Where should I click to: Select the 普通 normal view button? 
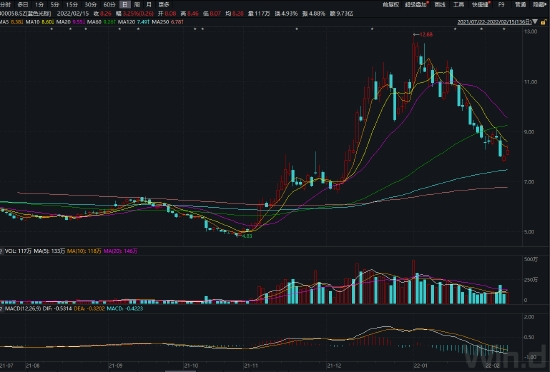pyautogui.click(x=520, y=5)
